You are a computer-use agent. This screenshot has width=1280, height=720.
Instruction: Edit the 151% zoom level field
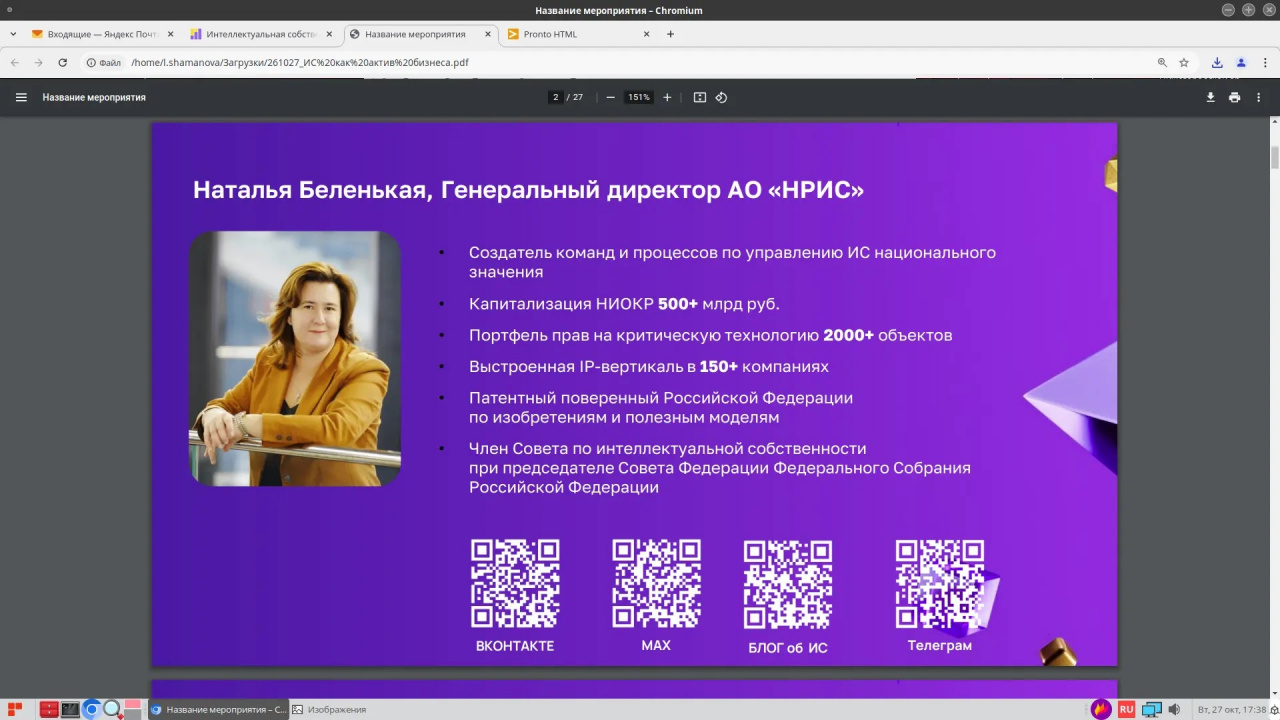tap(638, 97)
